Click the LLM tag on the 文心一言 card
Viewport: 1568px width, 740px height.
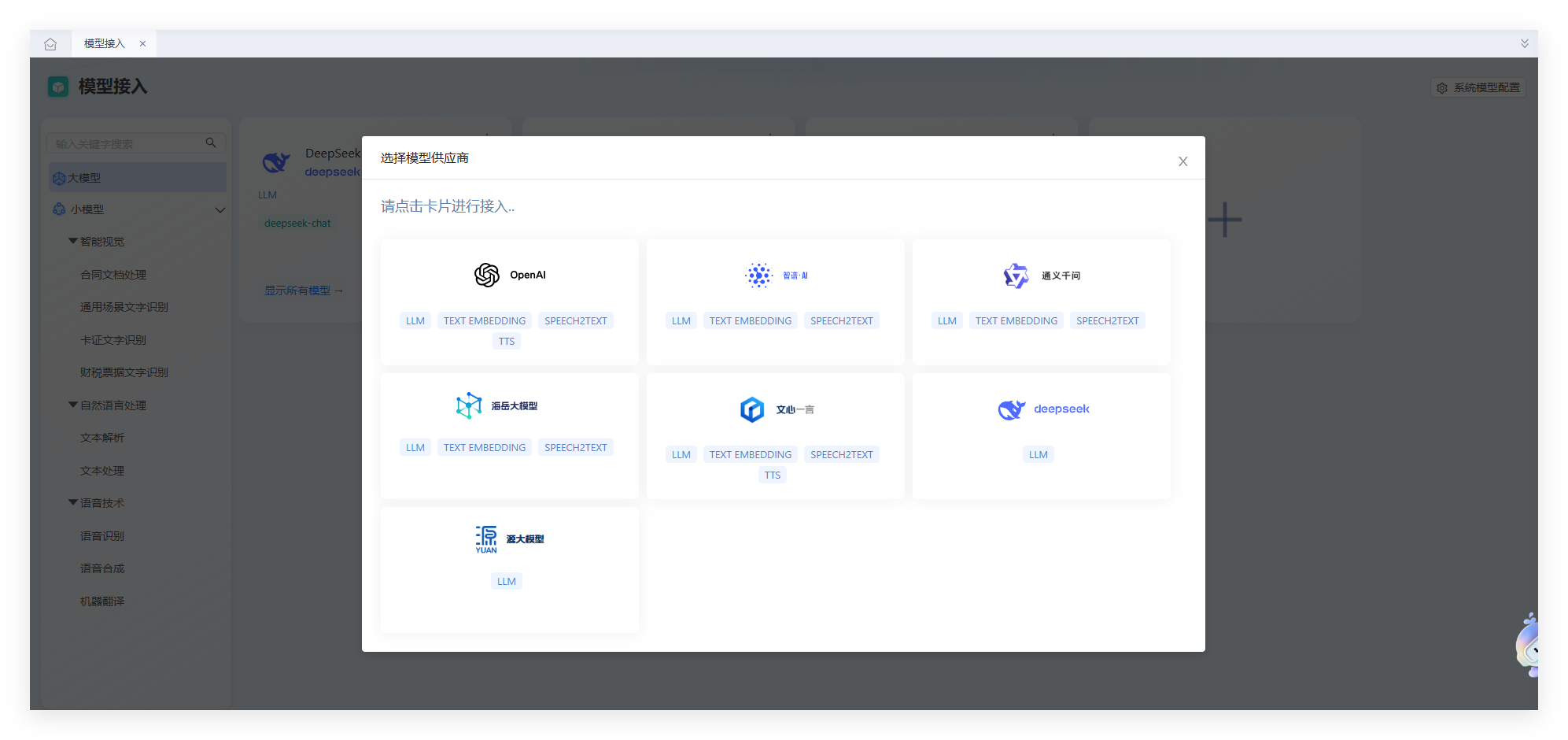(x=681, y=455)
